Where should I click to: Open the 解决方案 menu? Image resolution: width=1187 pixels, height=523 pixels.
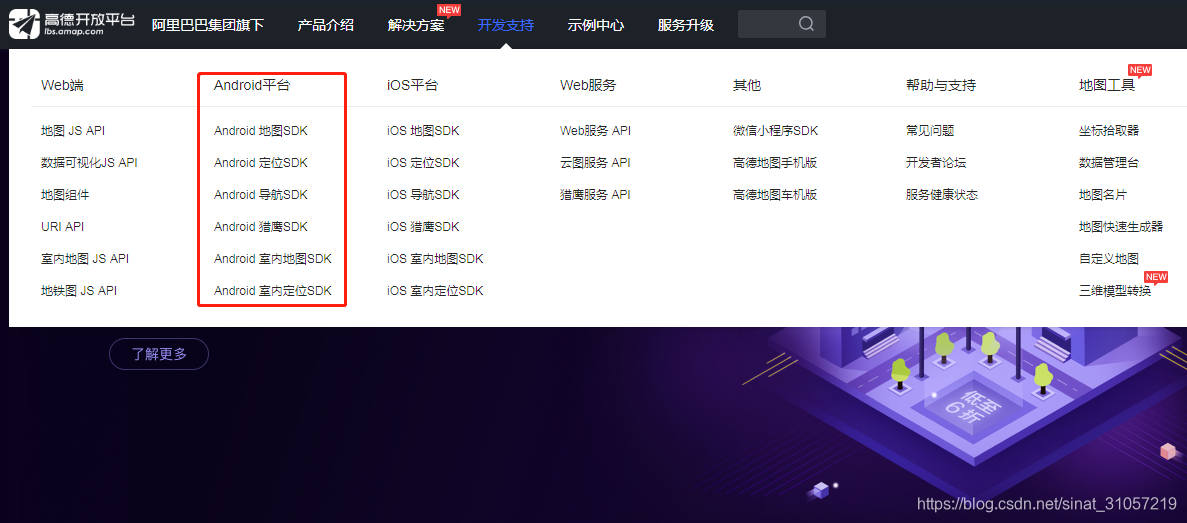(416, 25)
